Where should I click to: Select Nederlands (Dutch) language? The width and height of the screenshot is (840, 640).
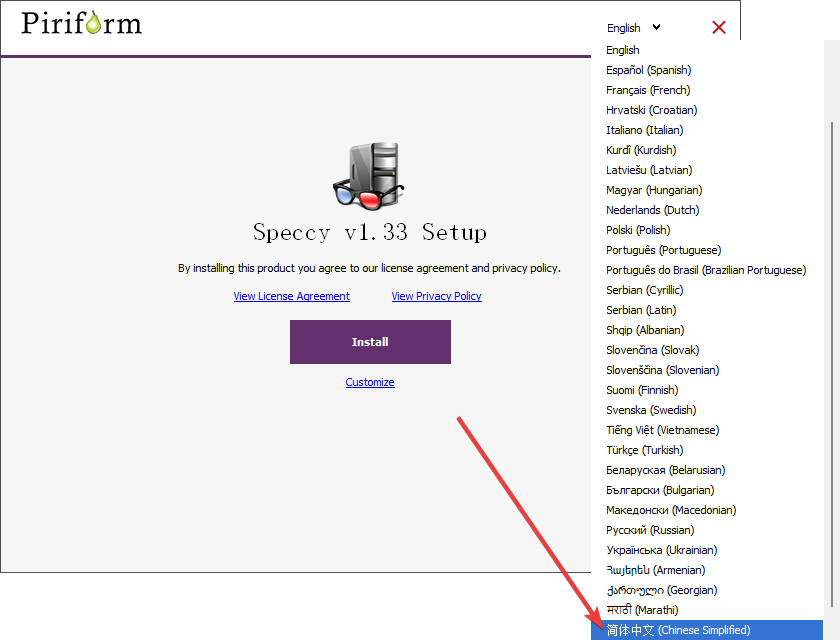click(x=707, y=210)
